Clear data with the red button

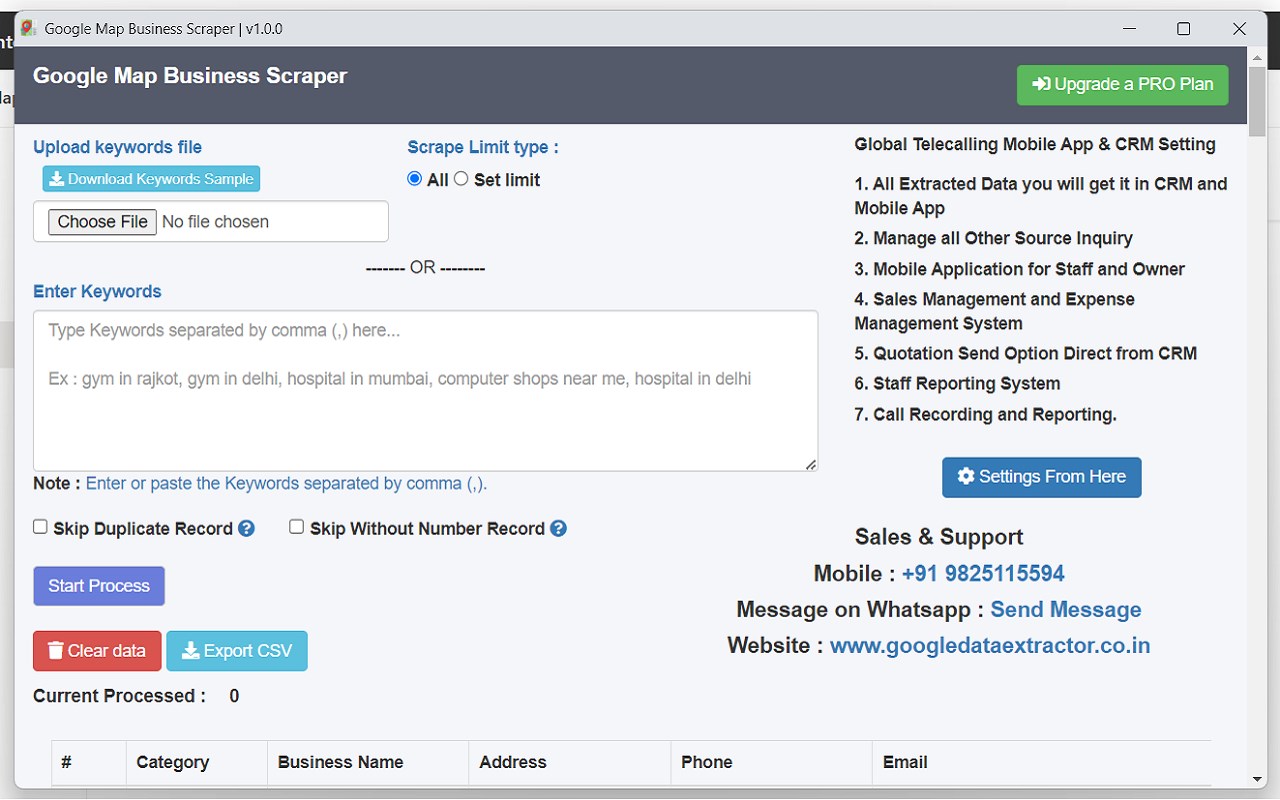click(97, 651)
